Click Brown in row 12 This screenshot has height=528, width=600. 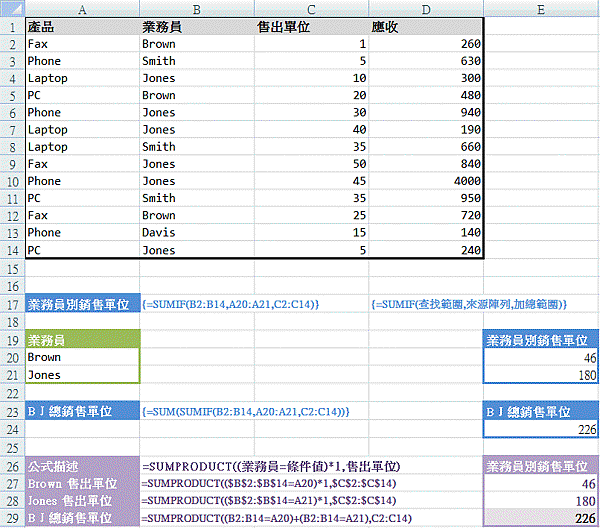197,215
